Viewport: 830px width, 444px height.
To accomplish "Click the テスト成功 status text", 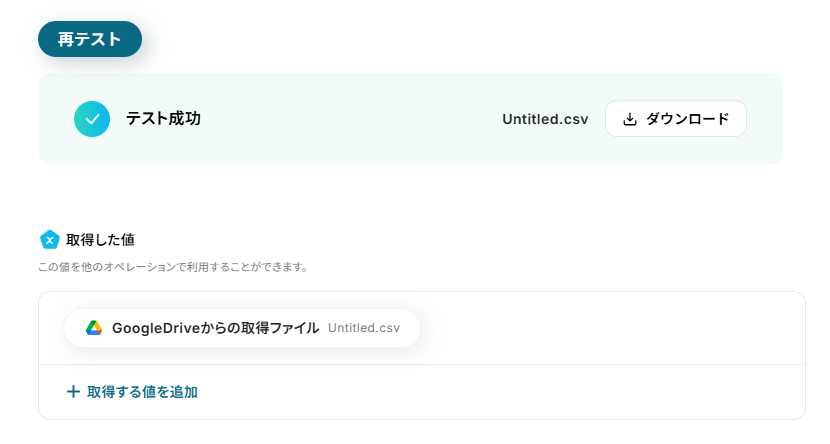I will 164,119.
